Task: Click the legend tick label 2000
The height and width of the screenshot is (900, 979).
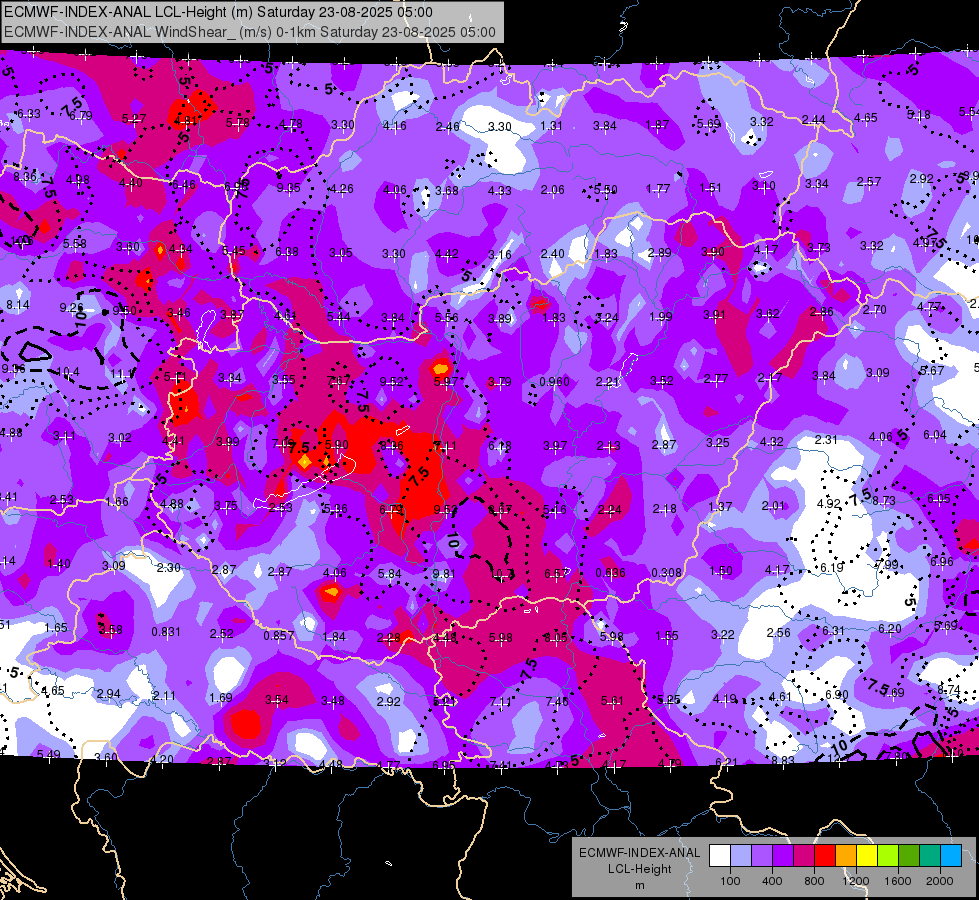Action: coord(940,881)
